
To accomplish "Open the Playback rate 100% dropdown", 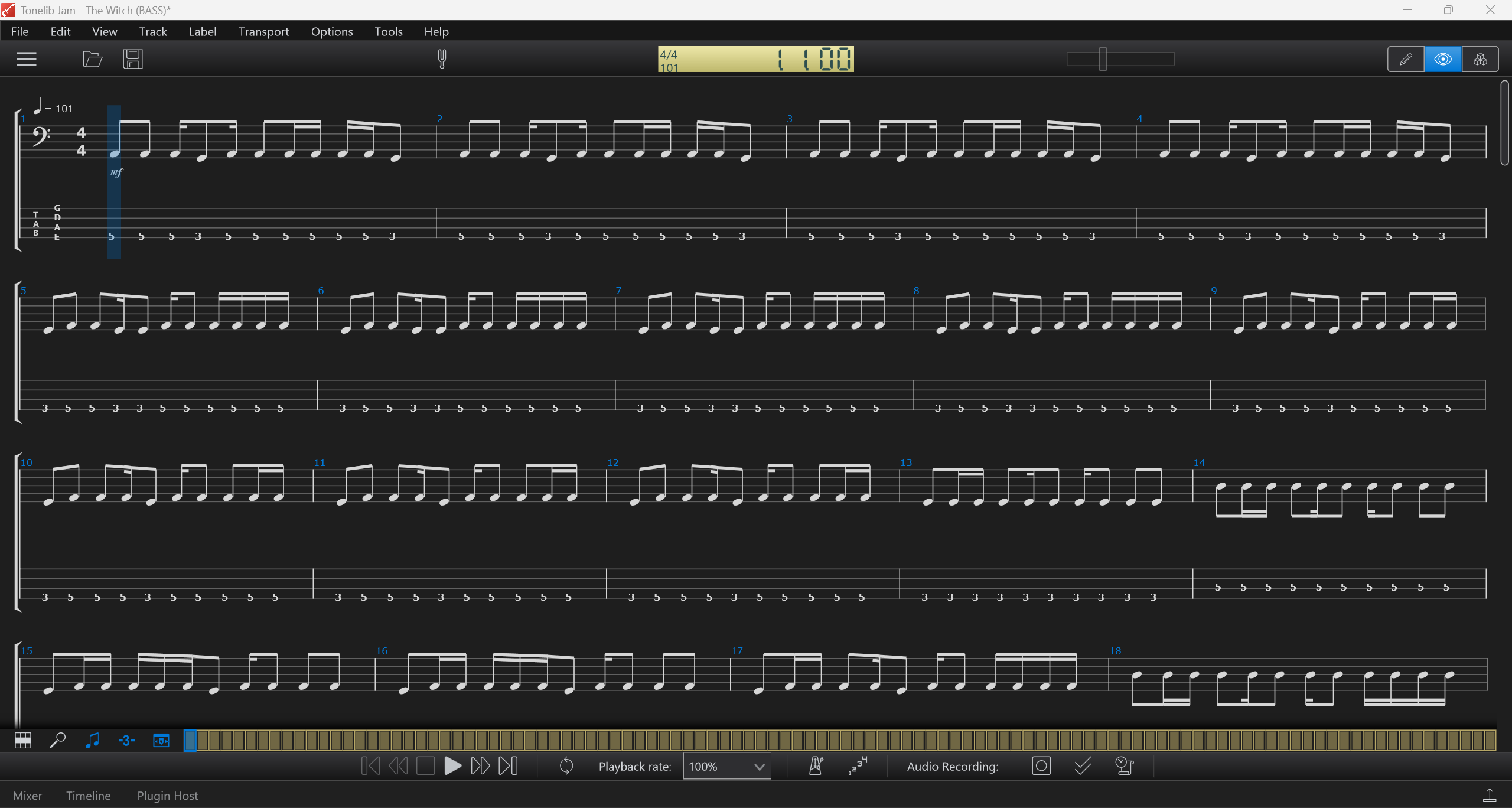I will point(726,766).
